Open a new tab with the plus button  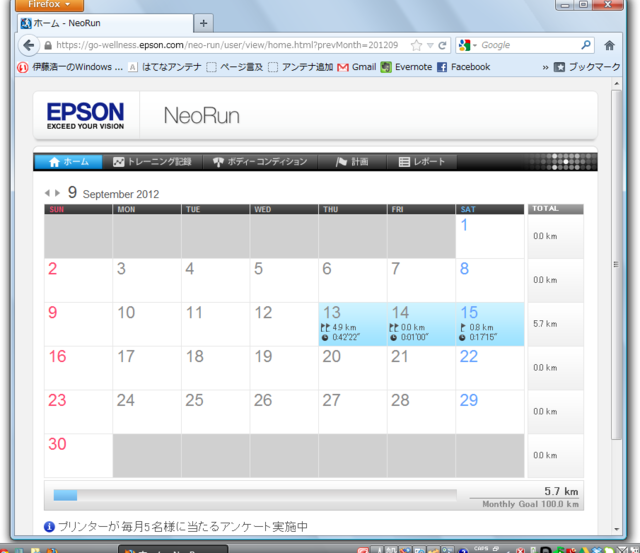tap(204, 23)
